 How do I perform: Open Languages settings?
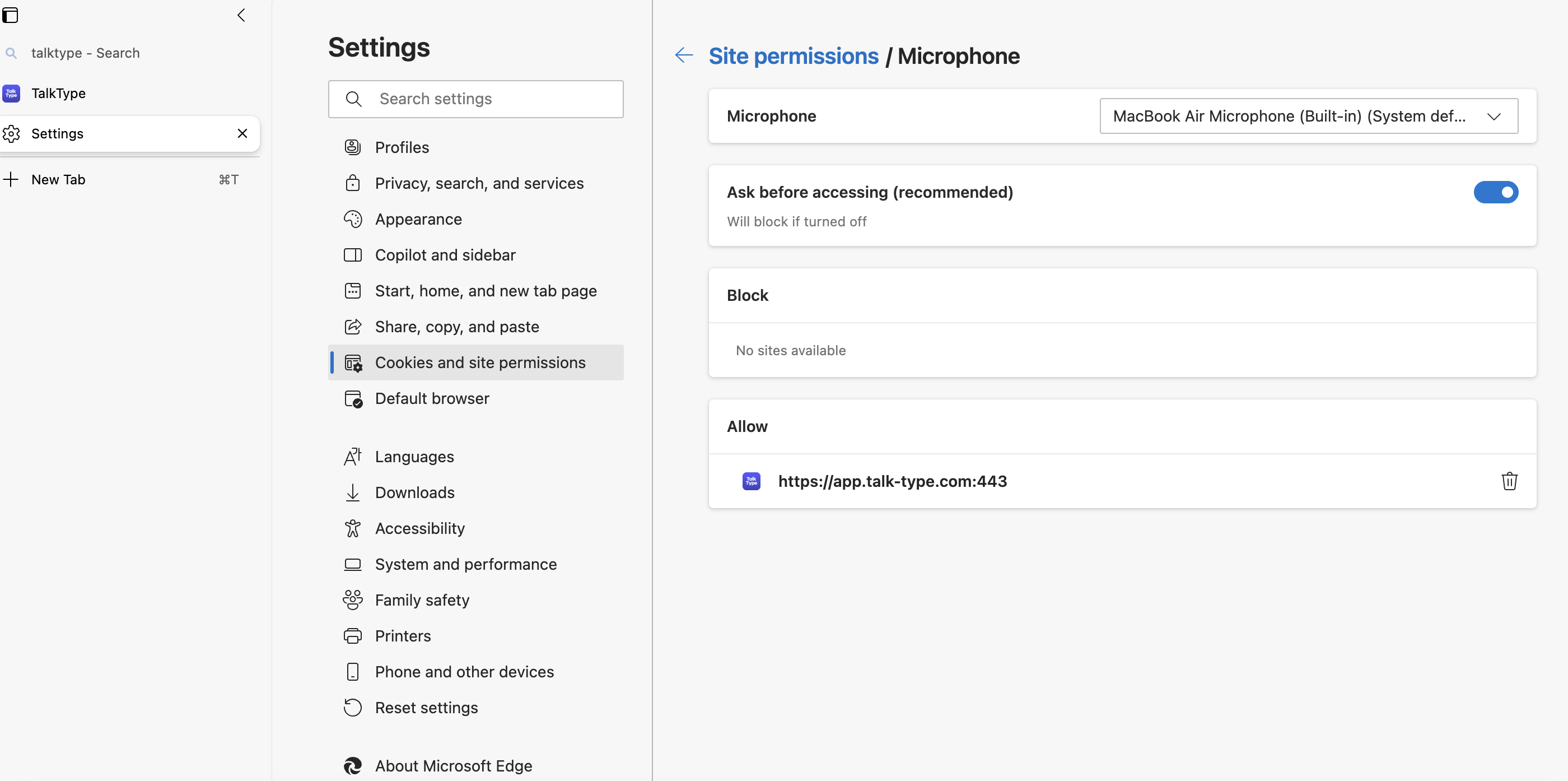476,456
